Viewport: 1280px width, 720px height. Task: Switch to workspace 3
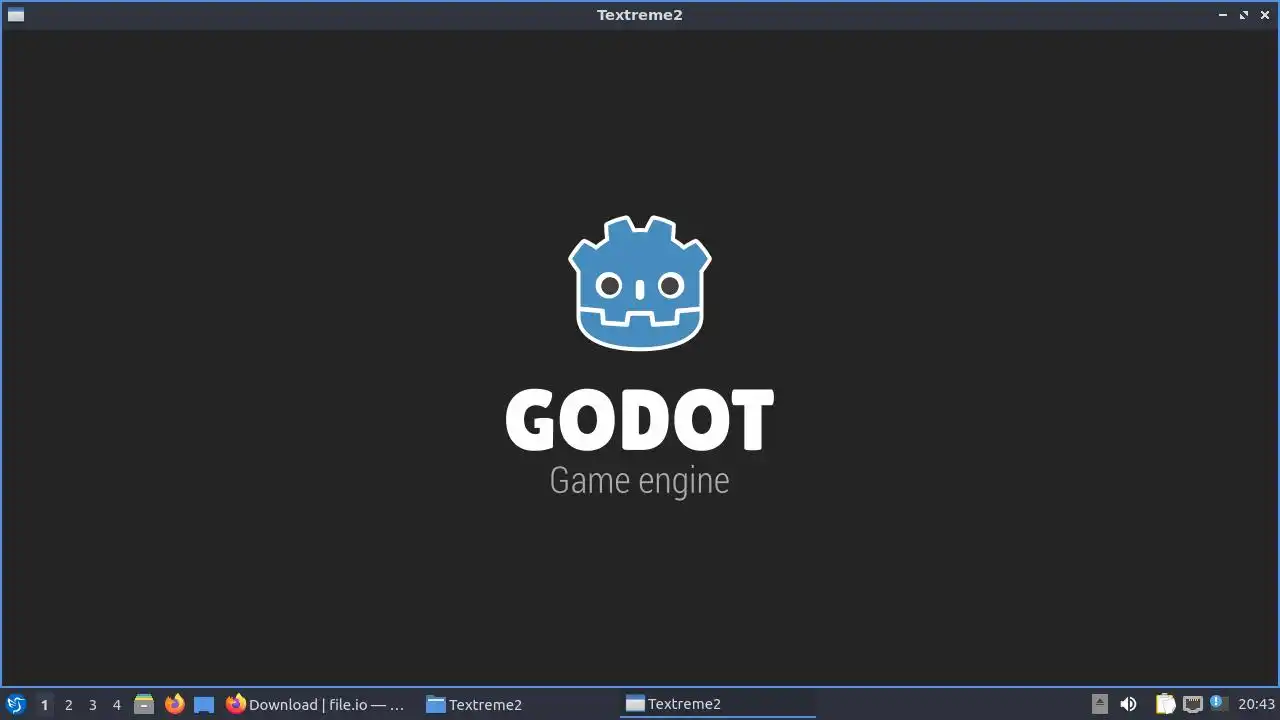coord(92,704)
